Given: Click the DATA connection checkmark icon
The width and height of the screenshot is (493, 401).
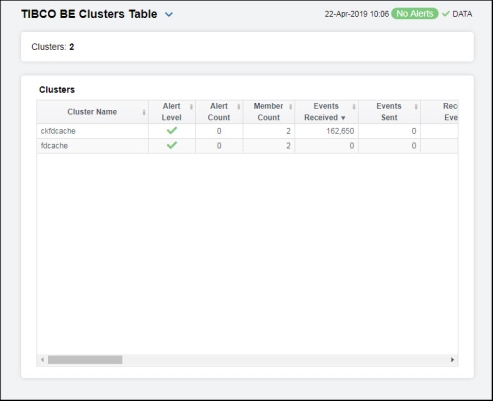Looking at the screenshot, I should tap(446, 14).
